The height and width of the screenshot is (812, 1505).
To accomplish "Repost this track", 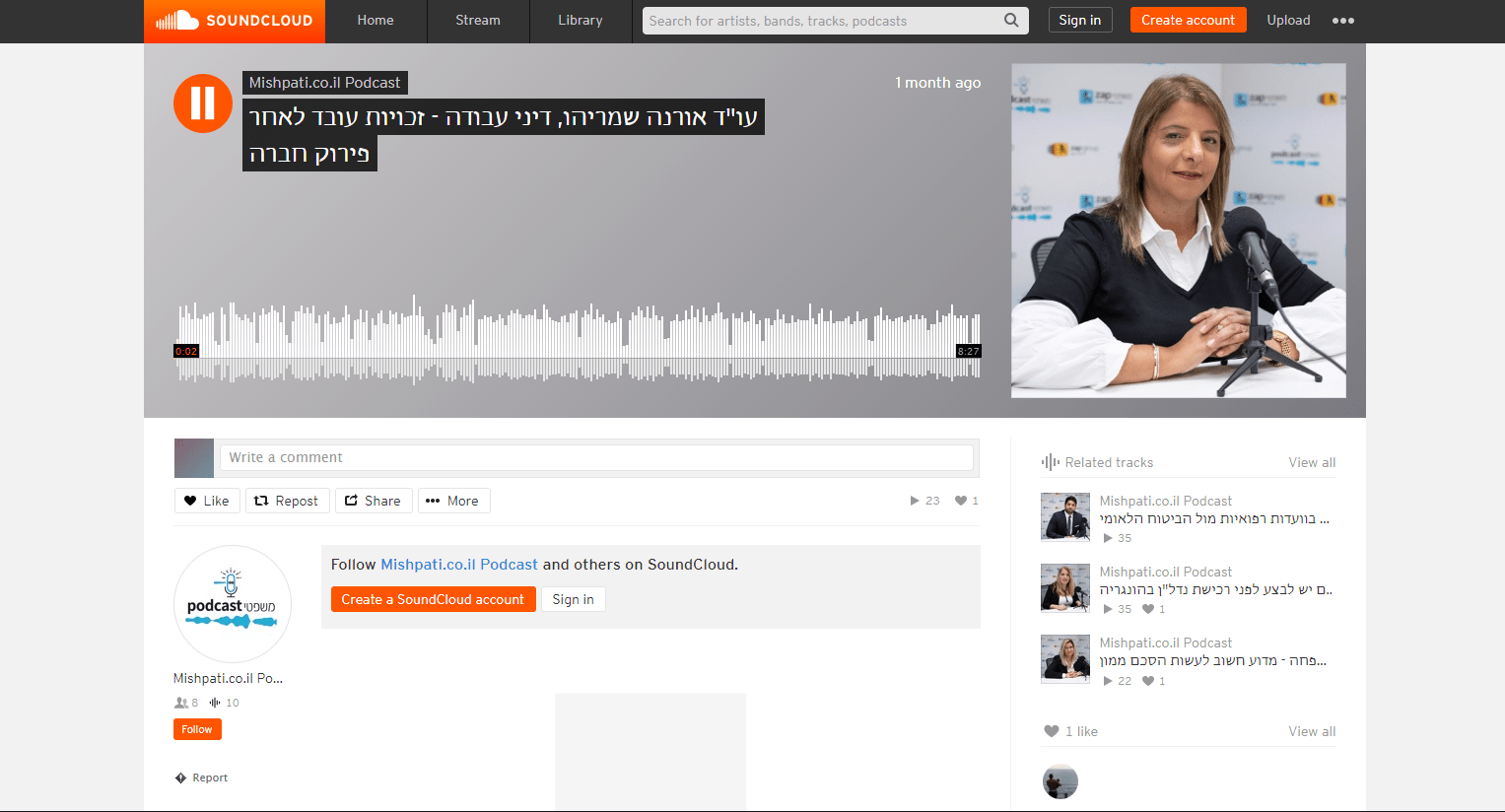I will click(287, 501).
